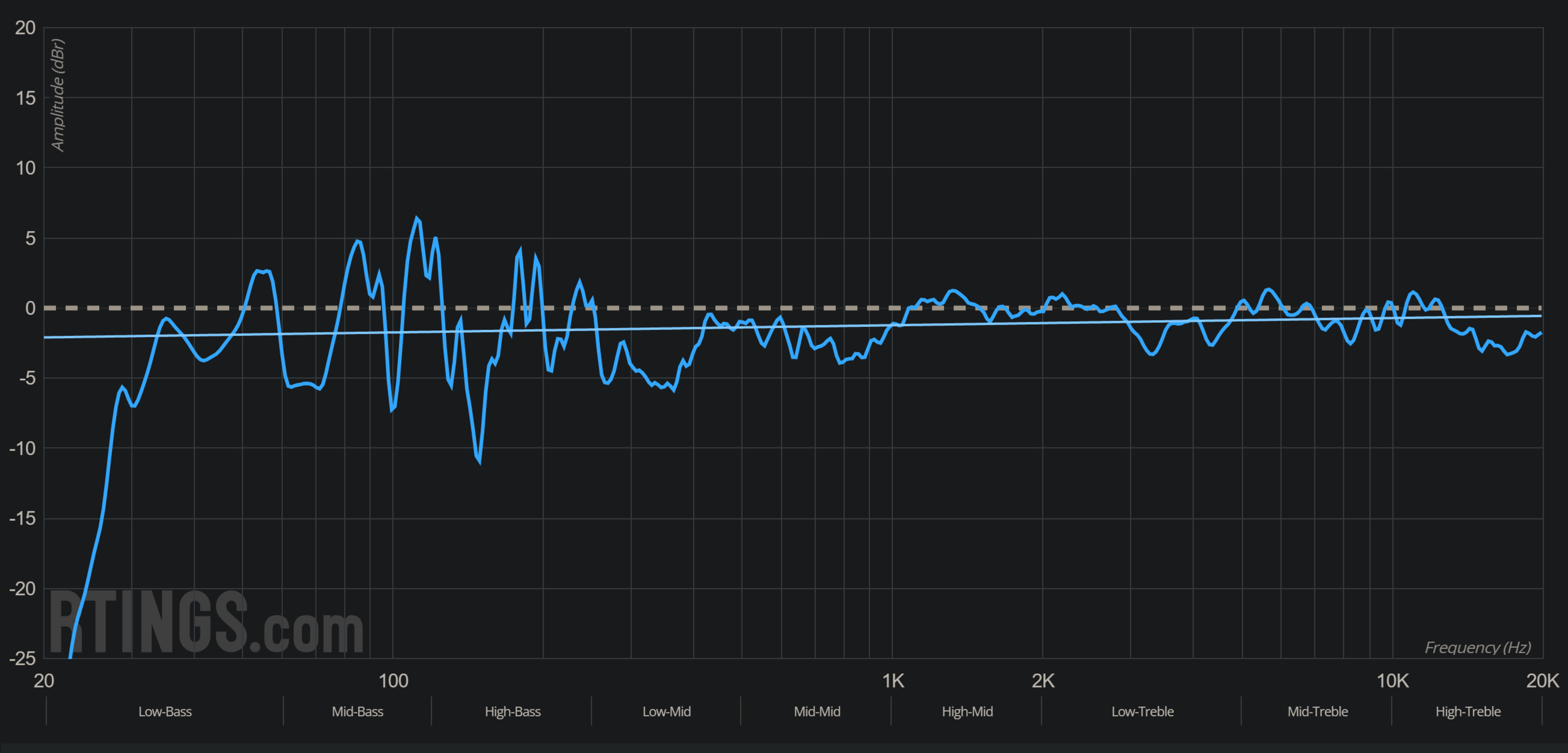1568x753 pixels.
Task: Click the High-Mid band label
Action: click(967, 711)
